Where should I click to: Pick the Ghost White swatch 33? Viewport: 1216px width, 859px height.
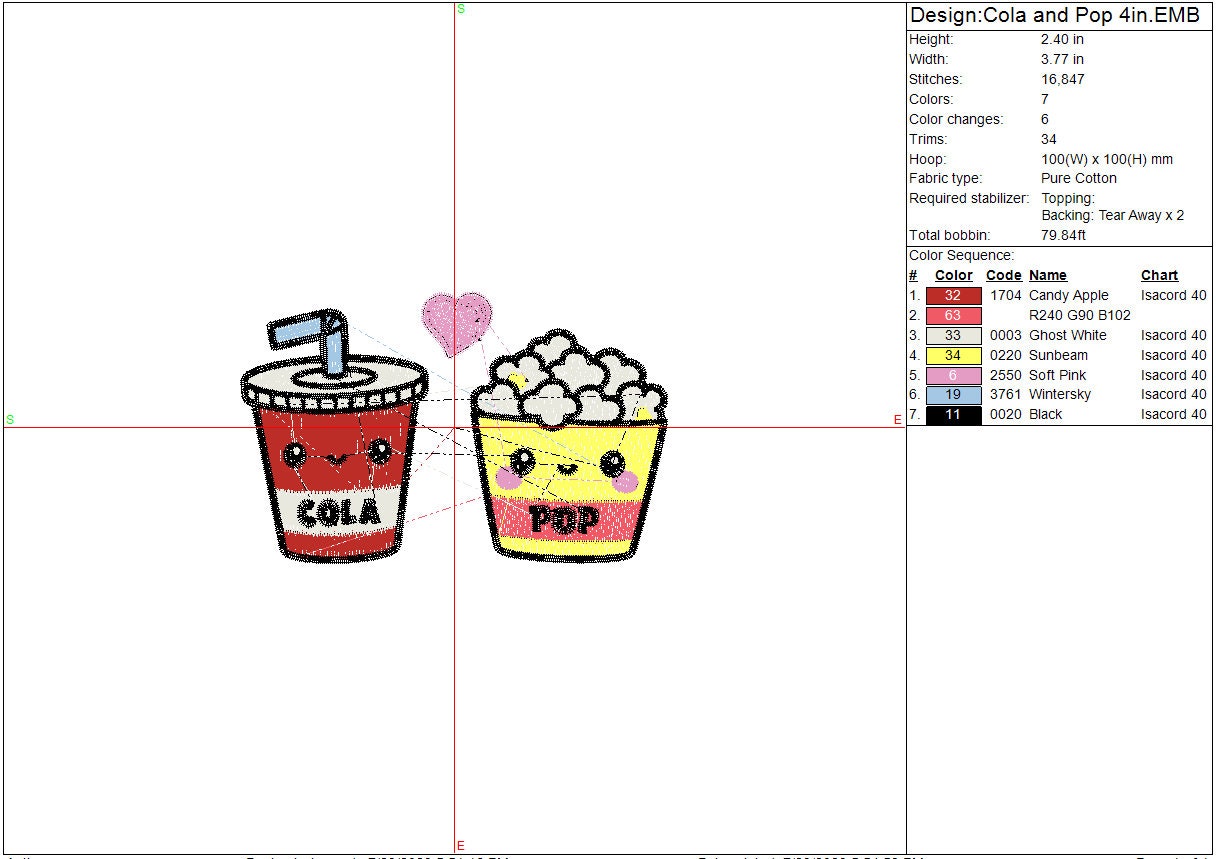click(953, 336)
